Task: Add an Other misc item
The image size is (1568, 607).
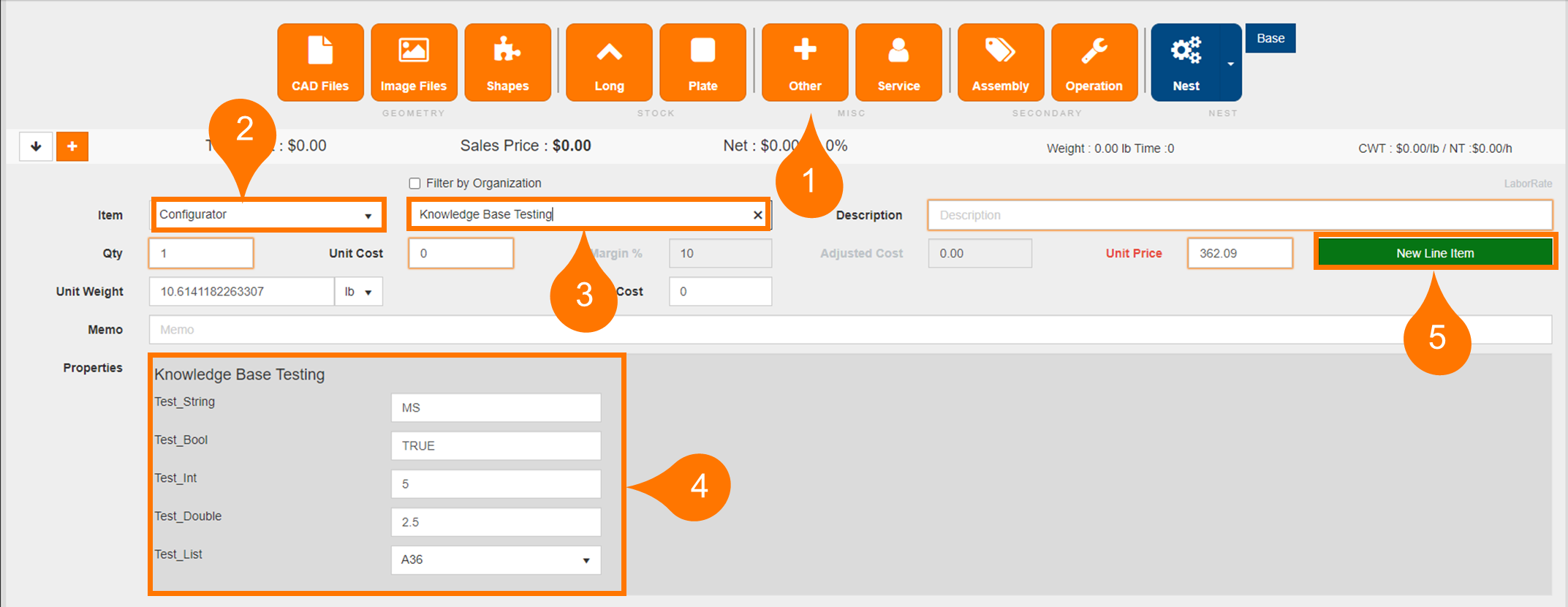Action: [805, 63]
